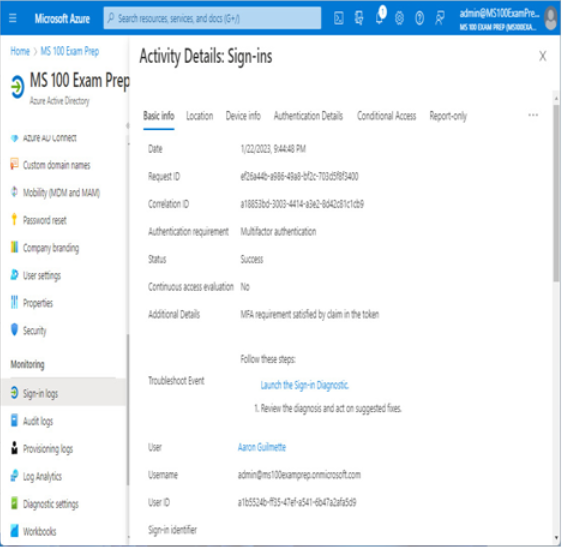Switch to the Location tab

point(199,116)
